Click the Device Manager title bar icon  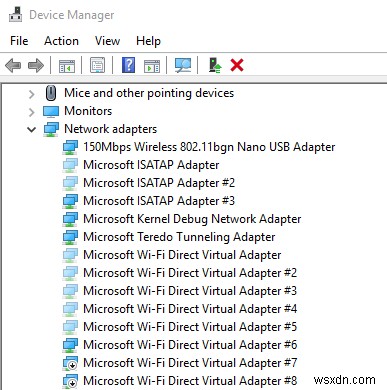(x=15, y=15)
